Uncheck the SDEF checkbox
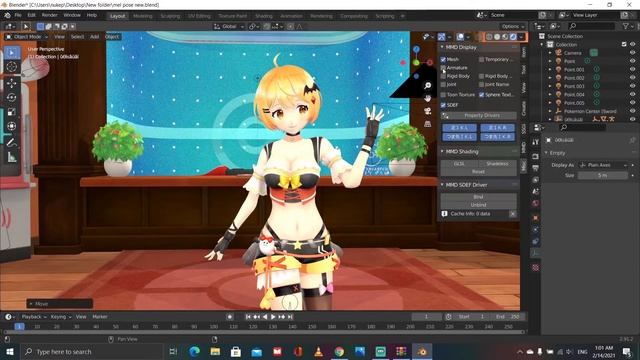This screenshot has height=360, width=640. click(x=443, y=105)
